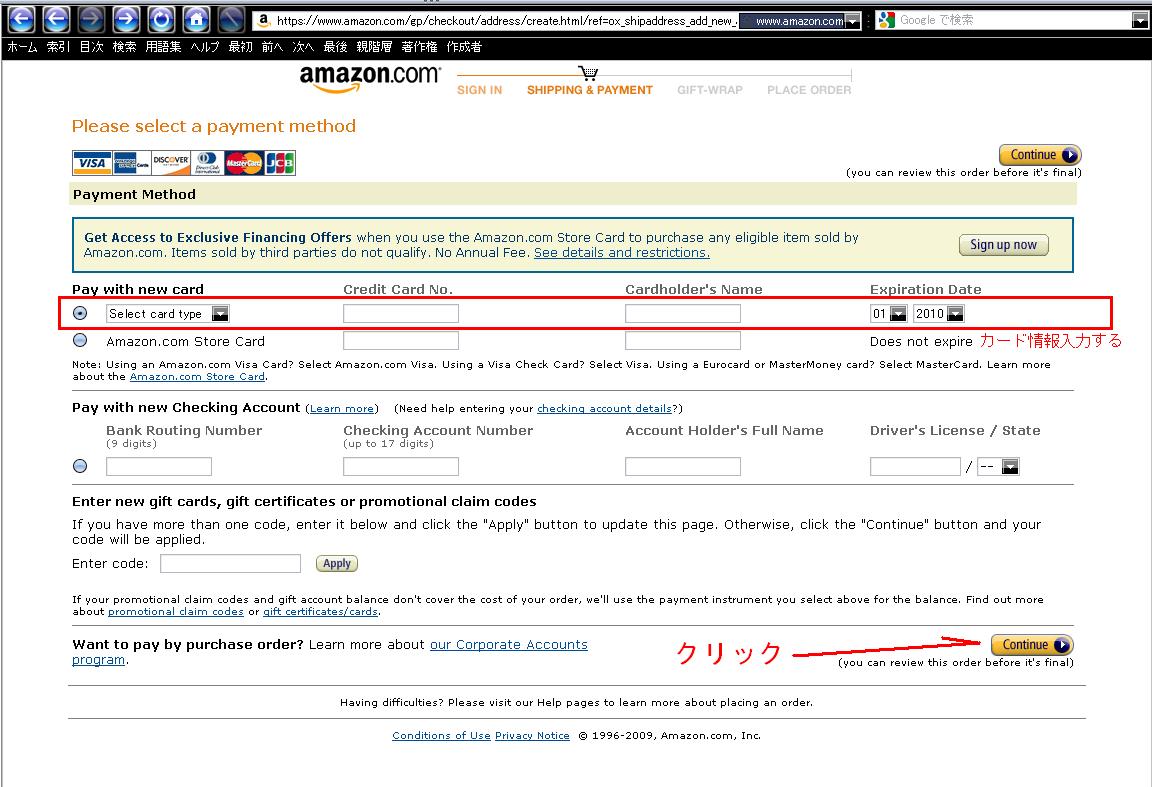Click the Amazon favicon in the address bar

pos(264,21)
